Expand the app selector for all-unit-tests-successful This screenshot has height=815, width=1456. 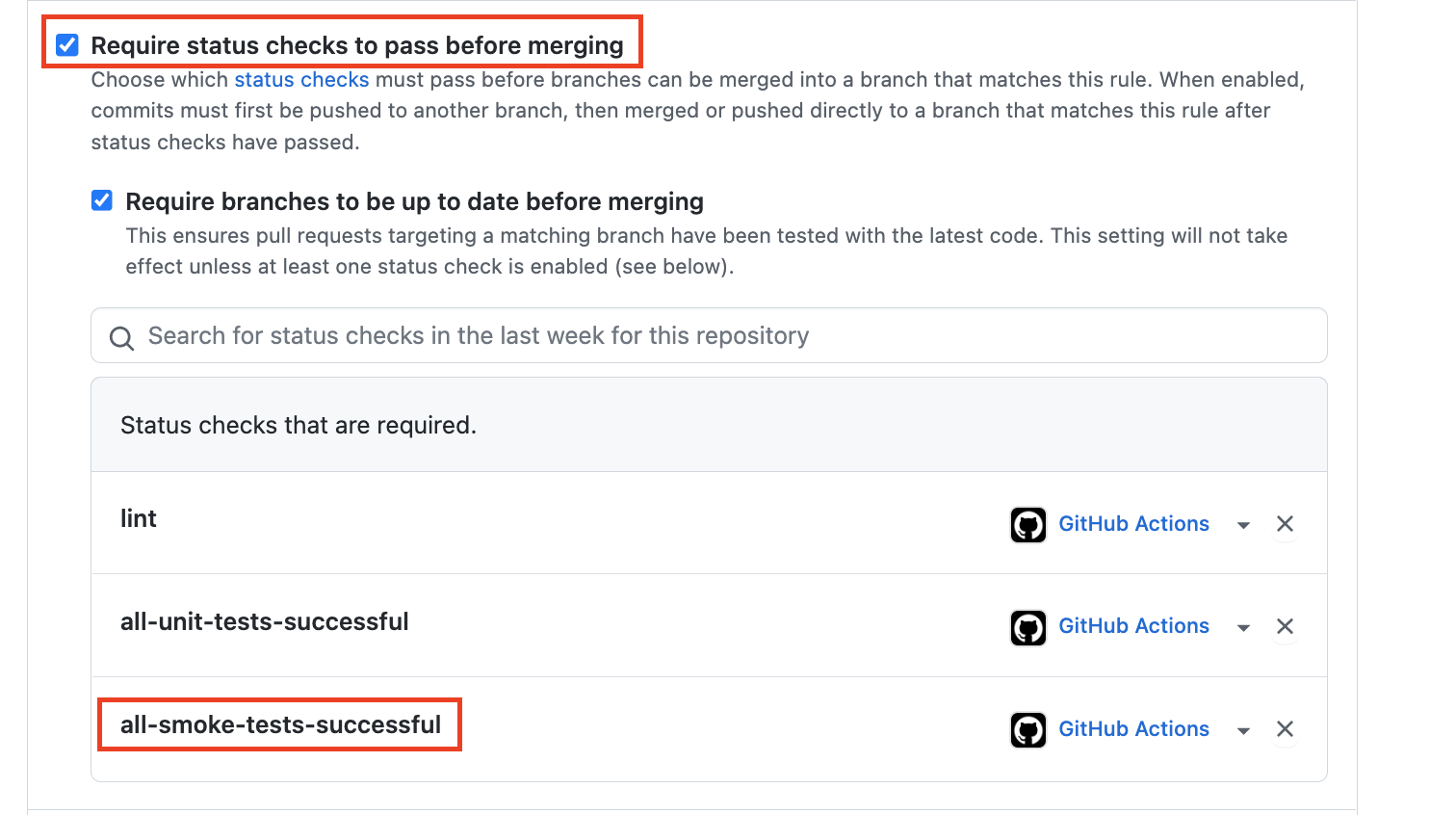pyautogui.click(x=1243, y=626)
